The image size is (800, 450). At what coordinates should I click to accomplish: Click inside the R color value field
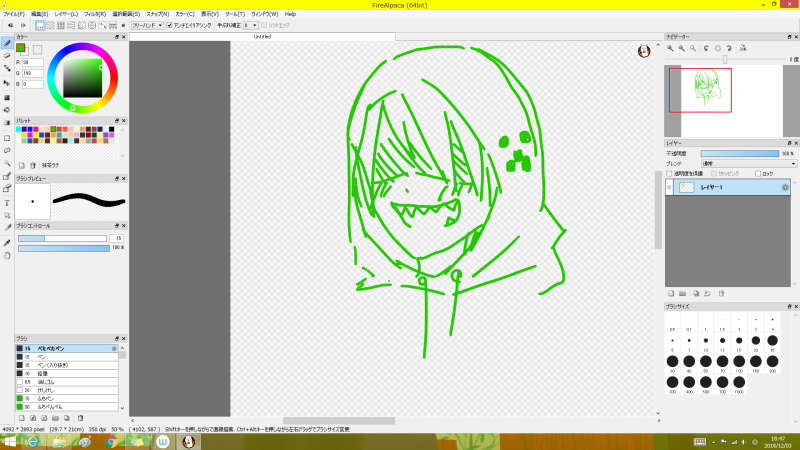click(33, 62)
